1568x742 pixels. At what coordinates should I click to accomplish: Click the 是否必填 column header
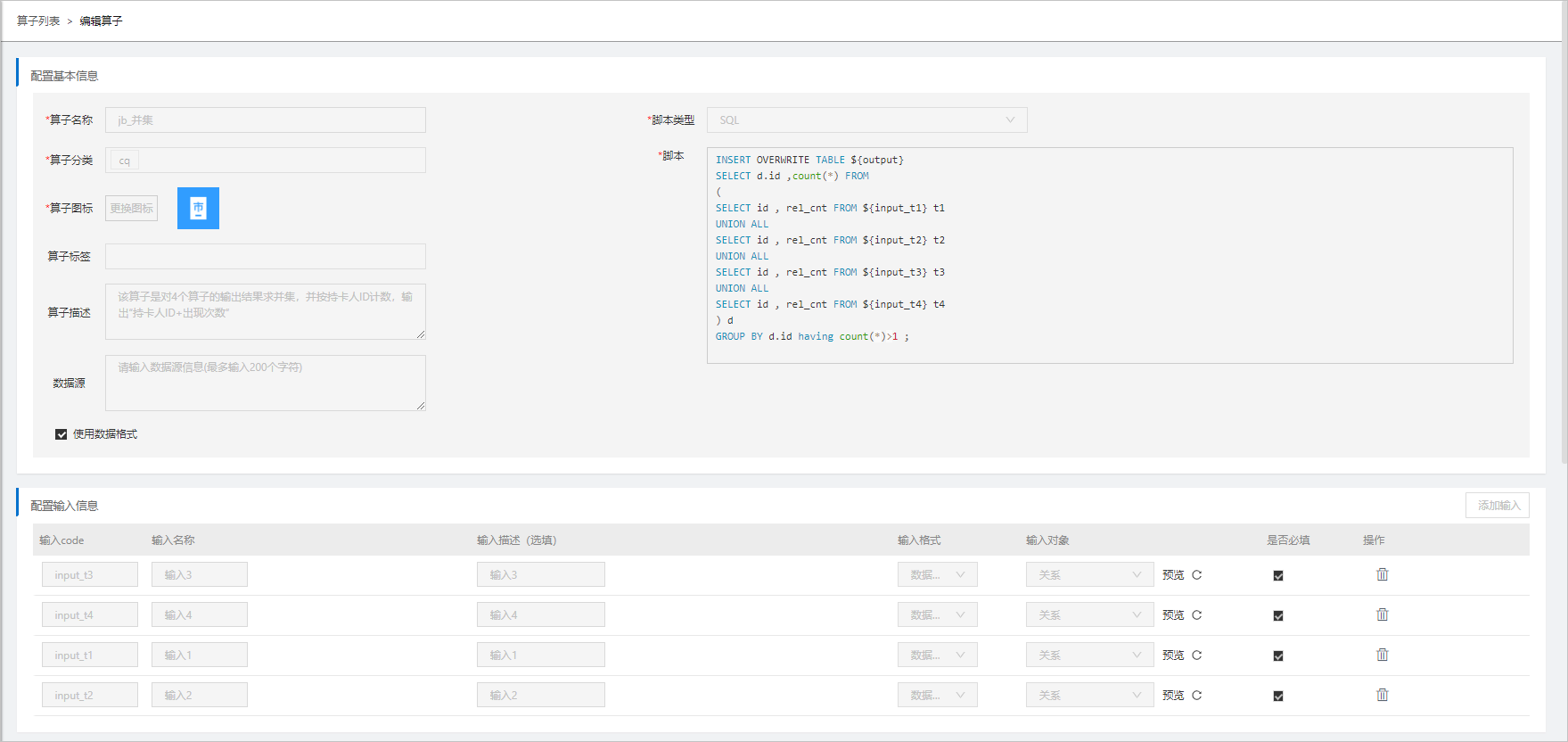coord(1288,540)
